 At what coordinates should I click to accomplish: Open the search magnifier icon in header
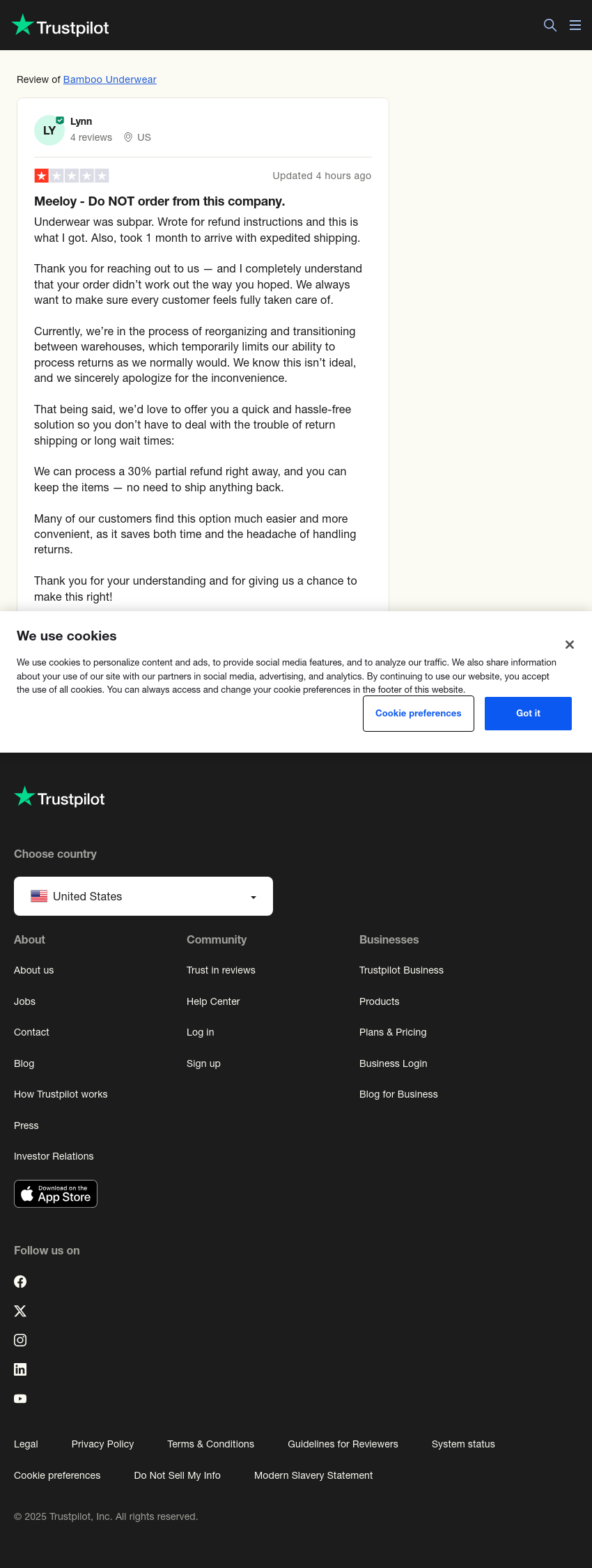[550, 25]
